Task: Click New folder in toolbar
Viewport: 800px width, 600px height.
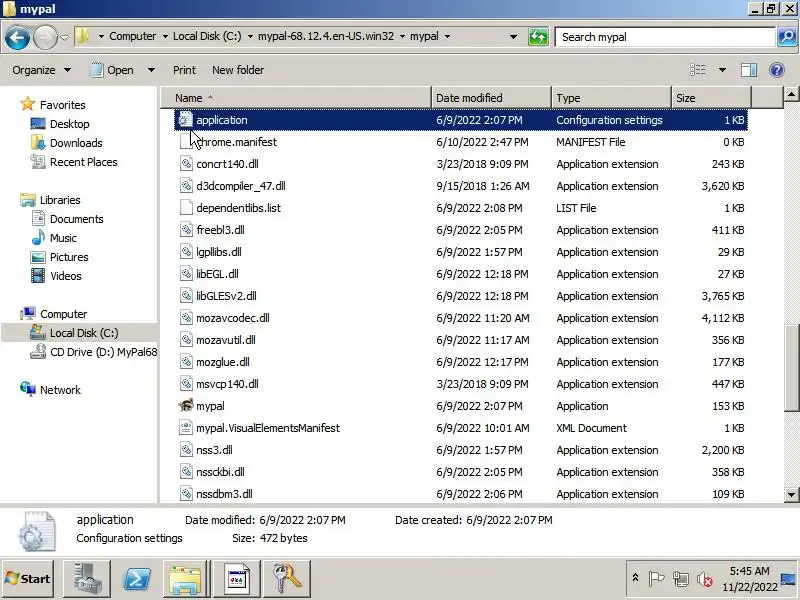Action: [238, 70]
